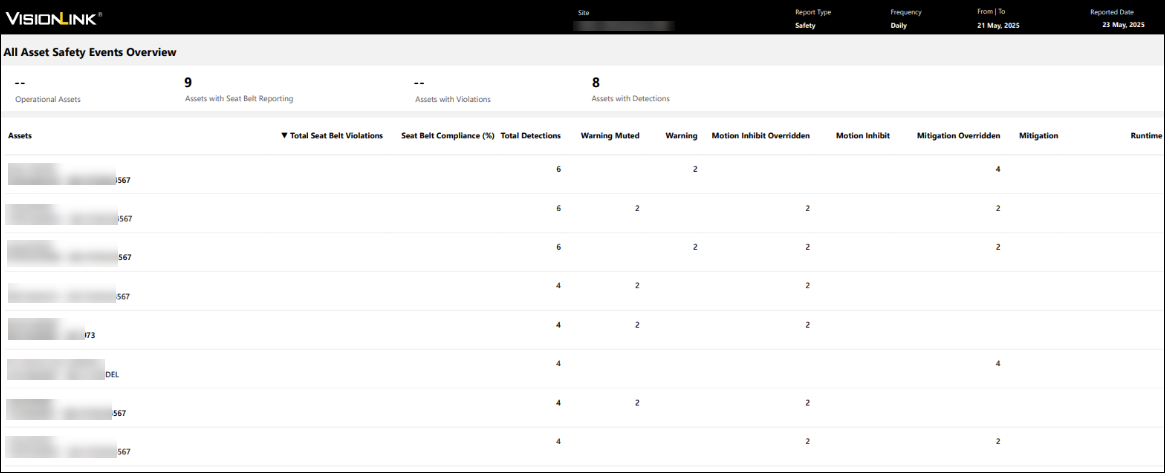Sort by Seat Belt Compliance (%) column
The image size is (1165, 473).
(447, 135)
